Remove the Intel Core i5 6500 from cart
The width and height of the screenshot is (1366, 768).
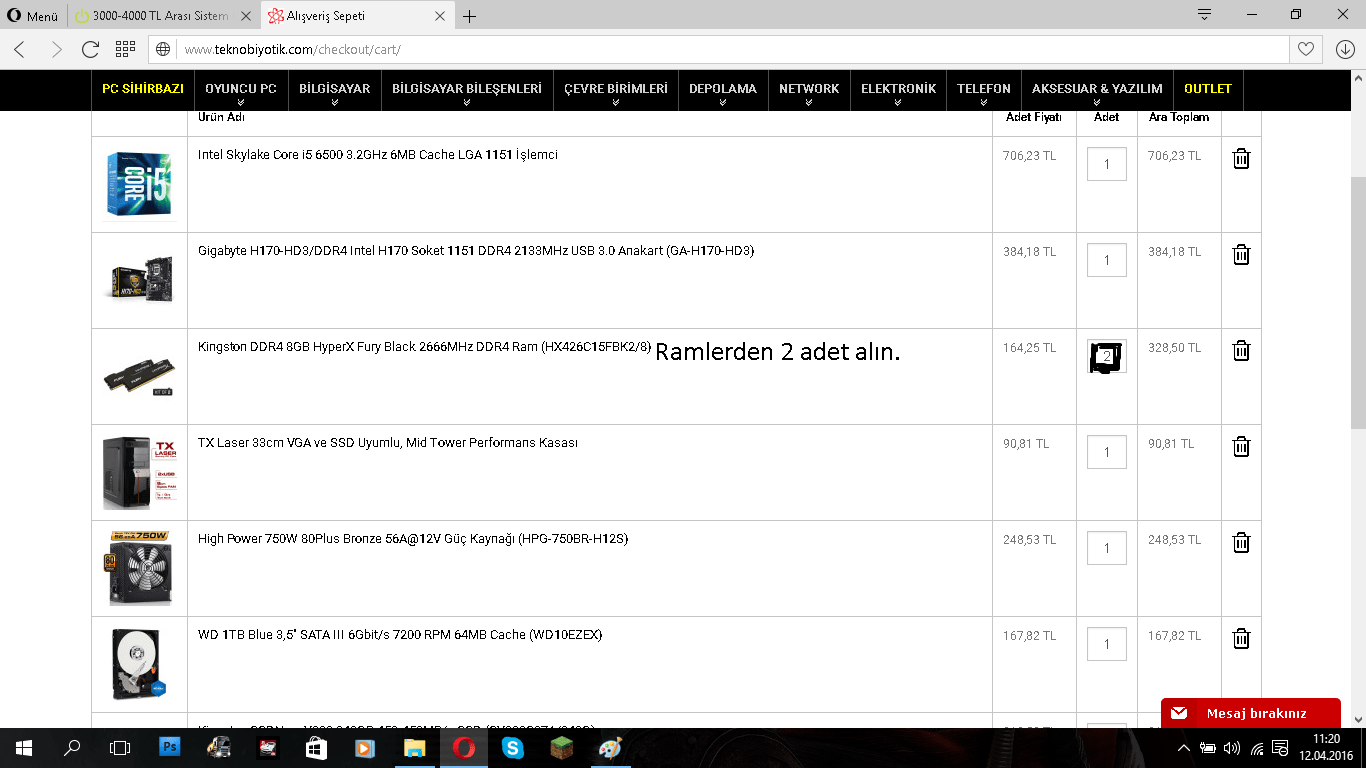tap(1241, 158)
